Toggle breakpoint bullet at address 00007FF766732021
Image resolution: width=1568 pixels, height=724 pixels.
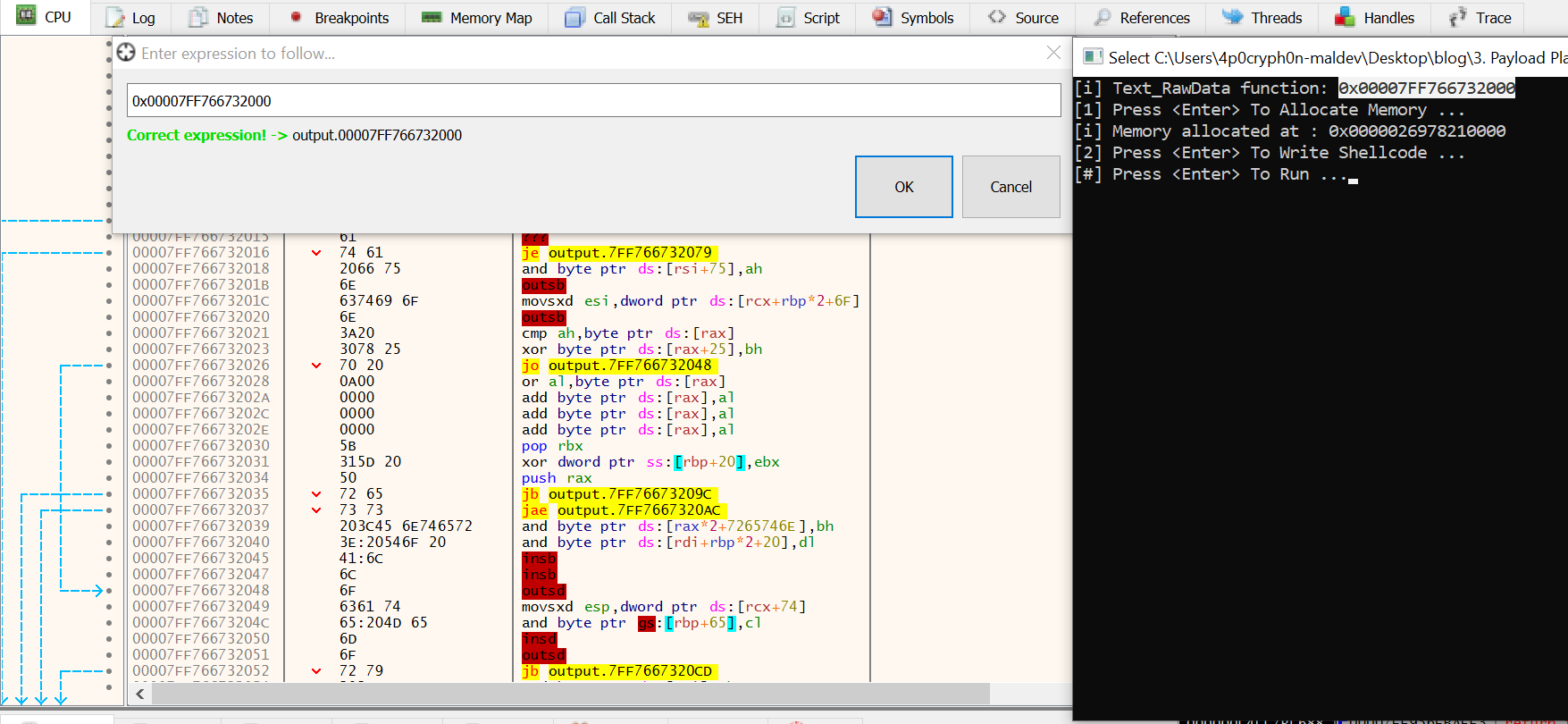(x=109, y=333)
